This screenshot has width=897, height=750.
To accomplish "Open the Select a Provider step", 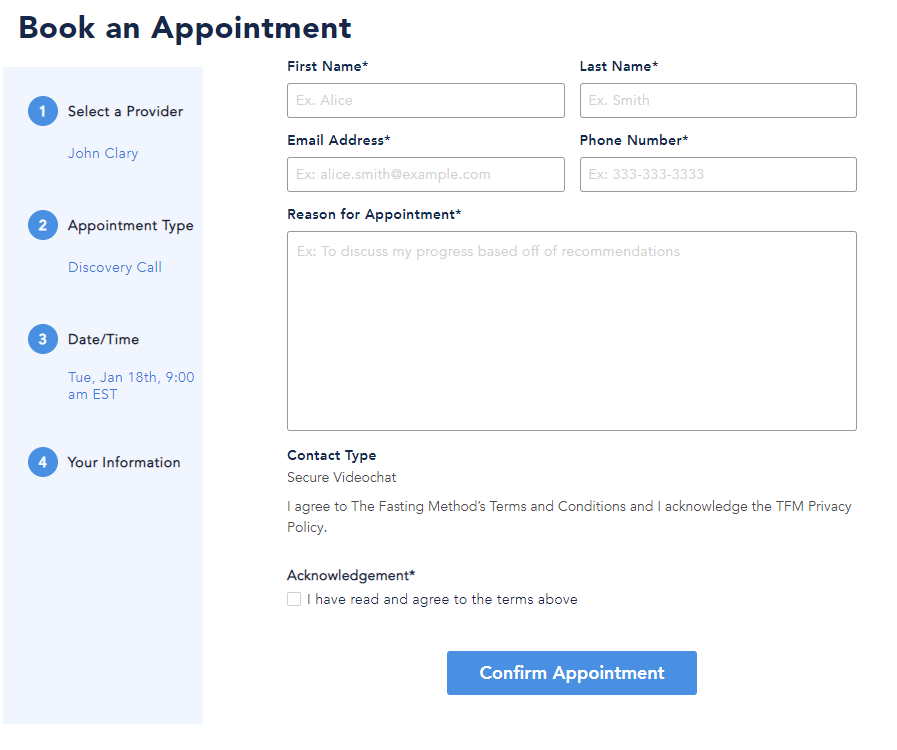I will (x=125, y=111).
